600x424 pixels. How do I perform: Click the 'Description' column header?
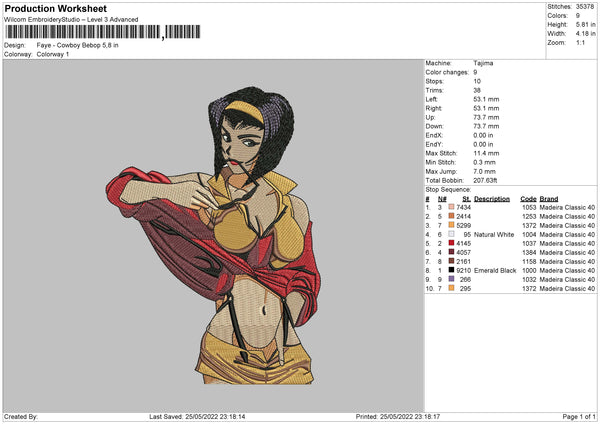492,199
